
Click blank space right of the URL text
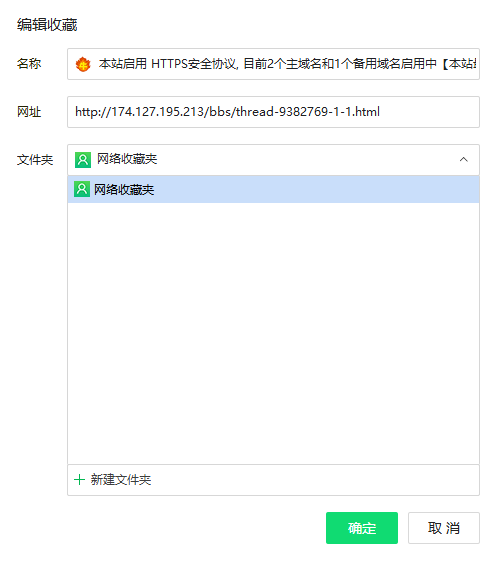[x=429, y=112]
